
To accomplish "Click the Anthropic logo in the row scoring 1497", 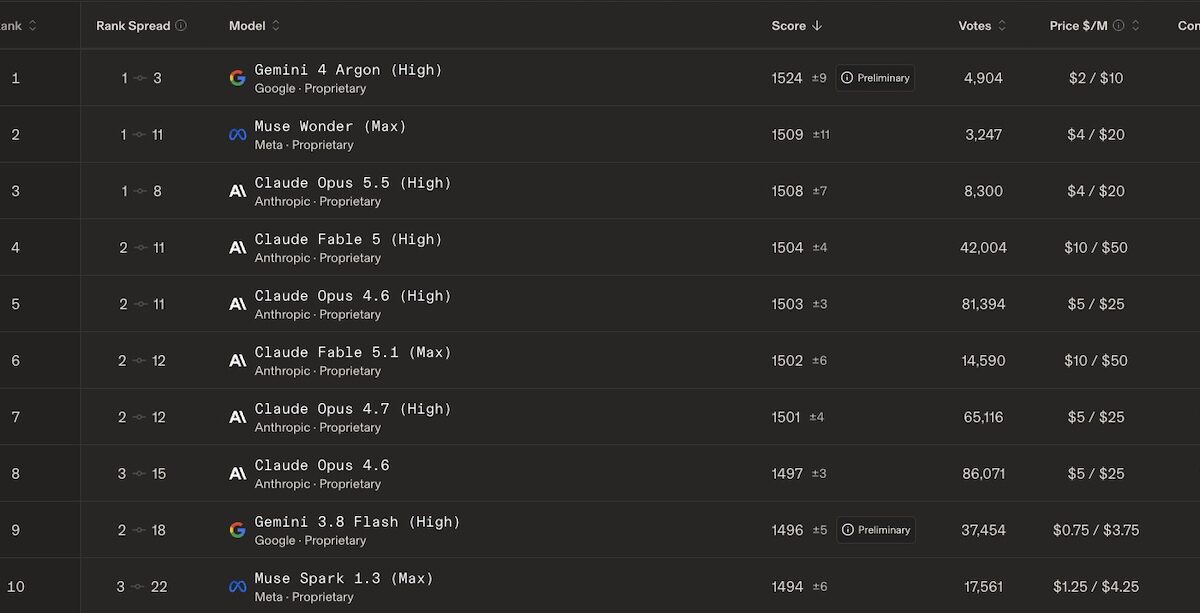I will [x=237, y=474].
